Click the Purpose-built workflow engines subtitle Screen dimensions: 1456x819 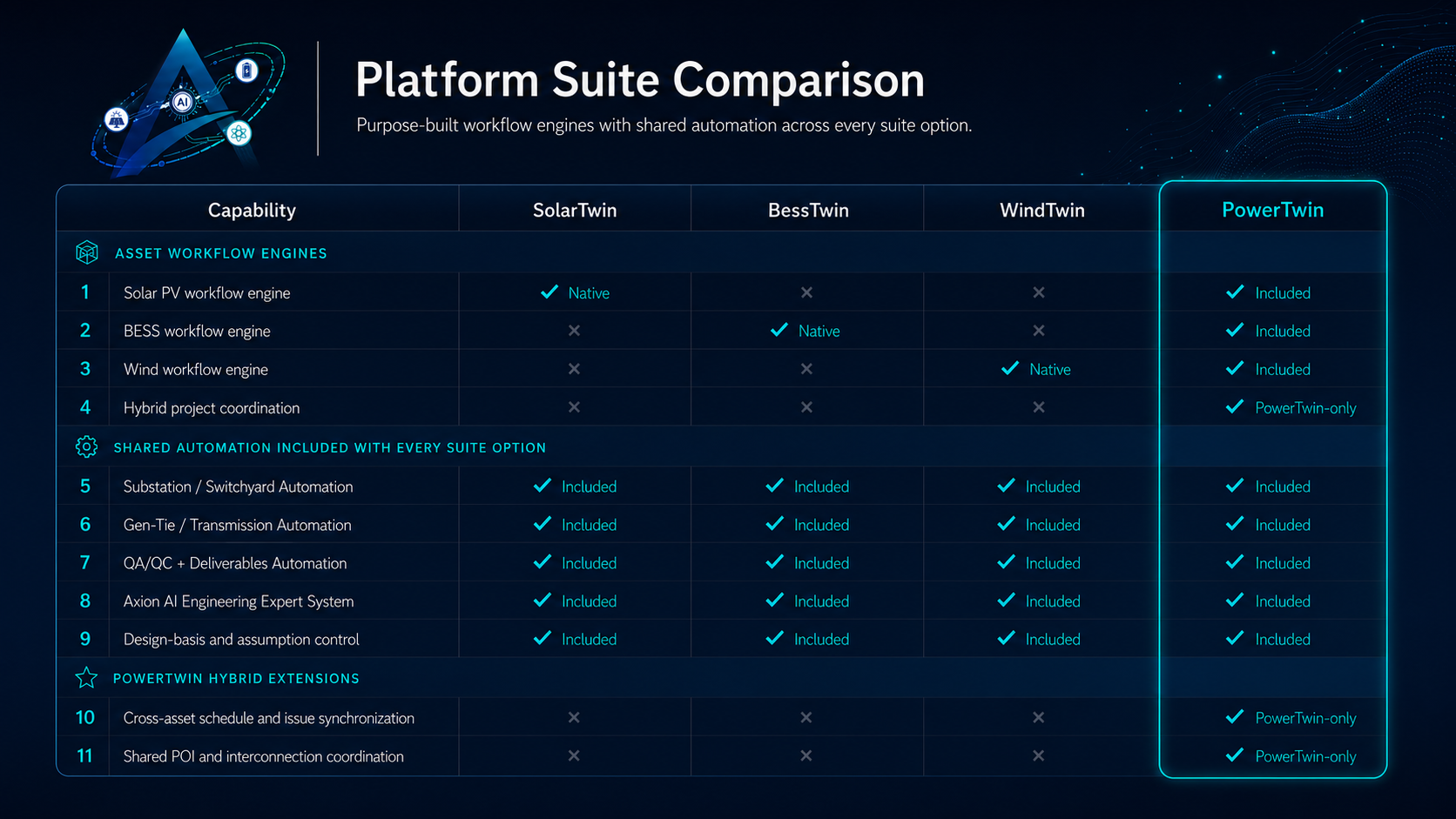click(x=664, y=125)
